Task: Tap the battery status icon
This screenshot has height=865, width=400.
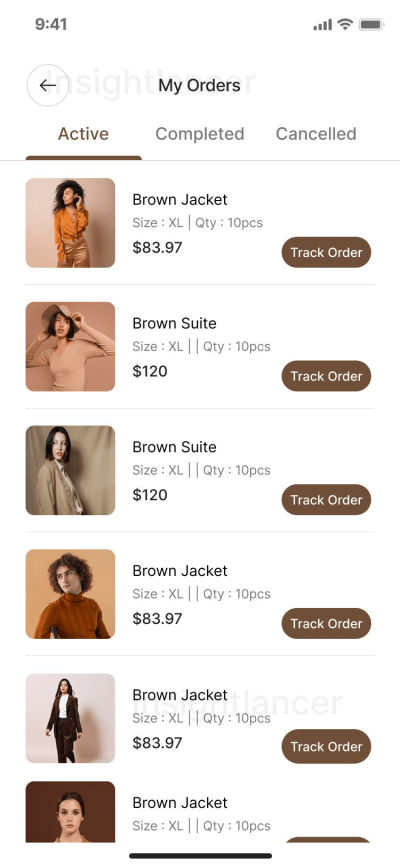Action: 371,24
